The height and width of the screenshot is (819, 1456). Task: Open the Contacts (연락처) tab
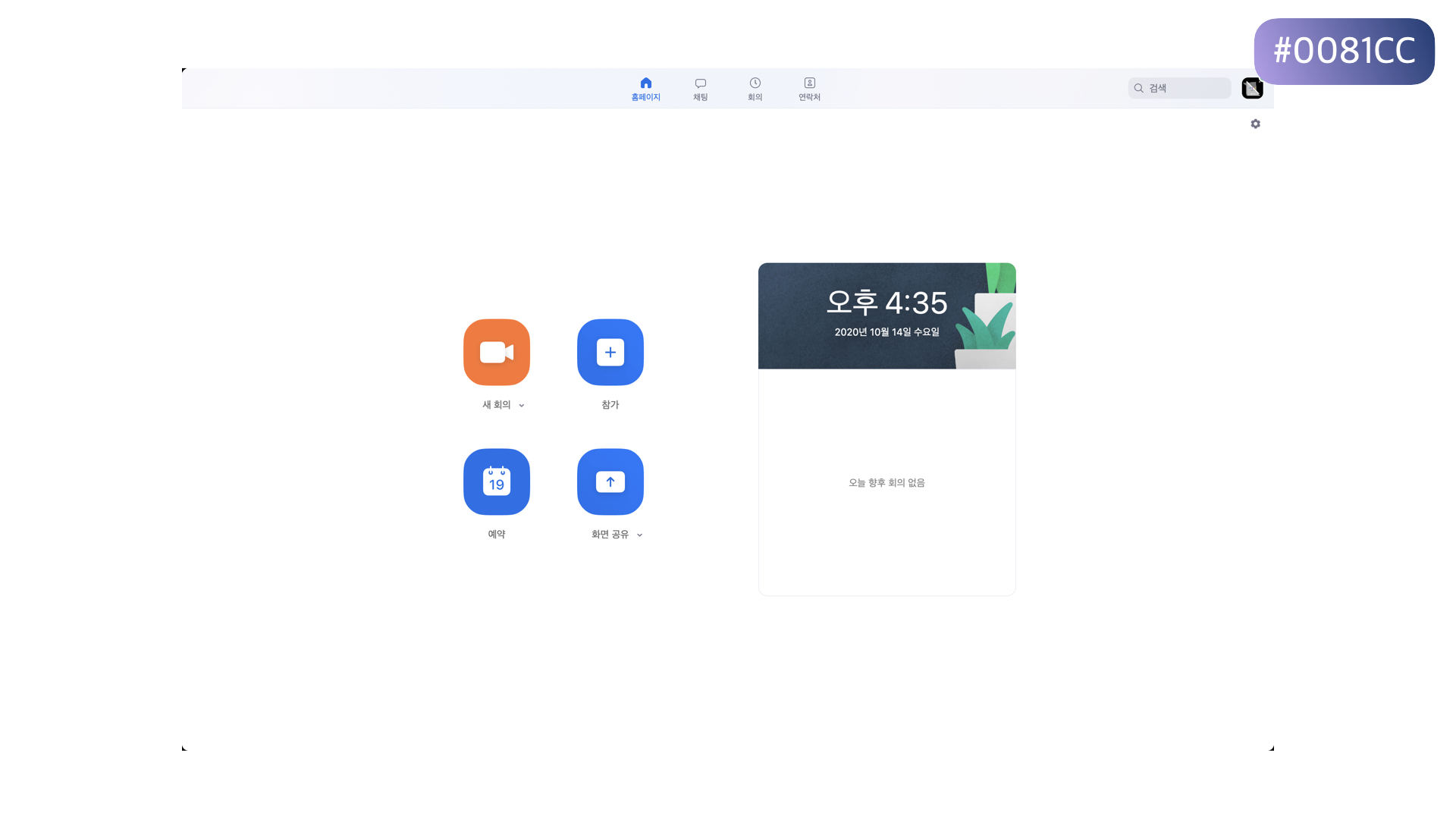tap(809, 89)
